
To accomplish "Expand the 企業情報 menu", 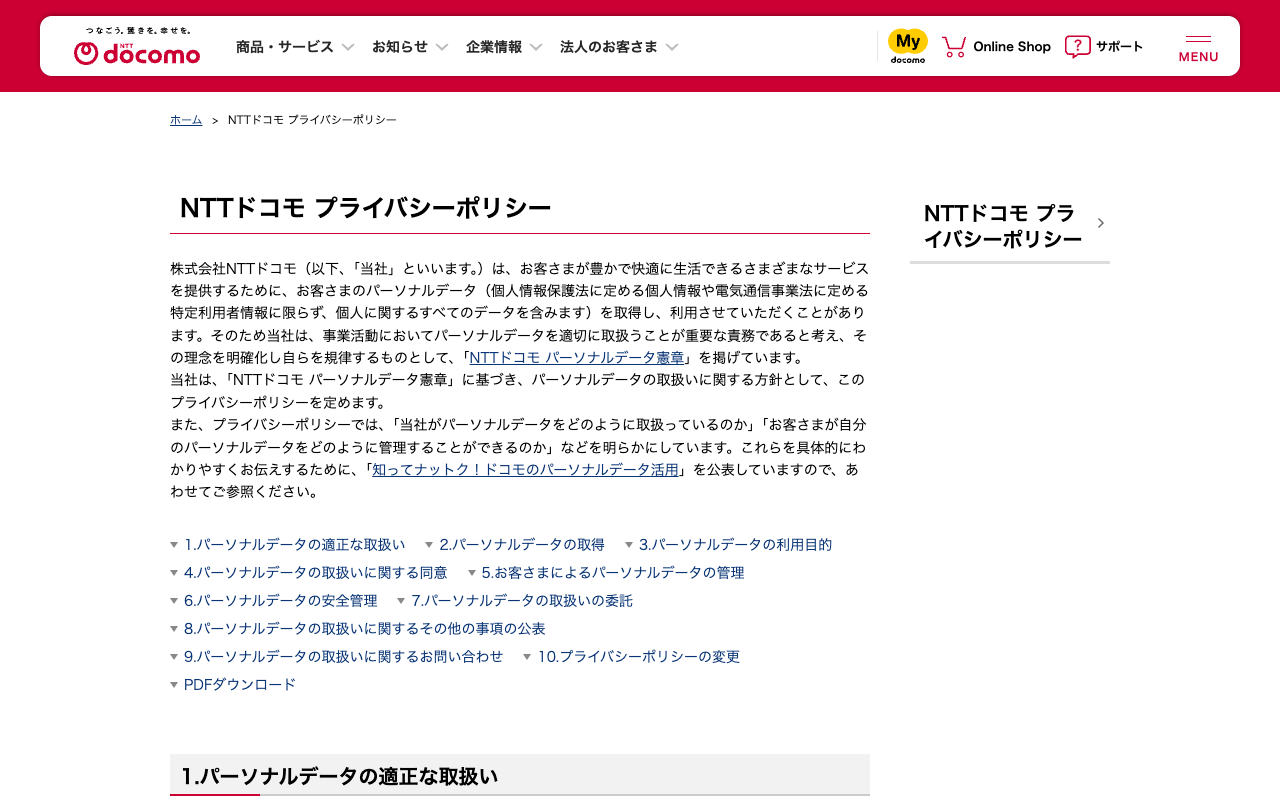I will pos(504,46).
